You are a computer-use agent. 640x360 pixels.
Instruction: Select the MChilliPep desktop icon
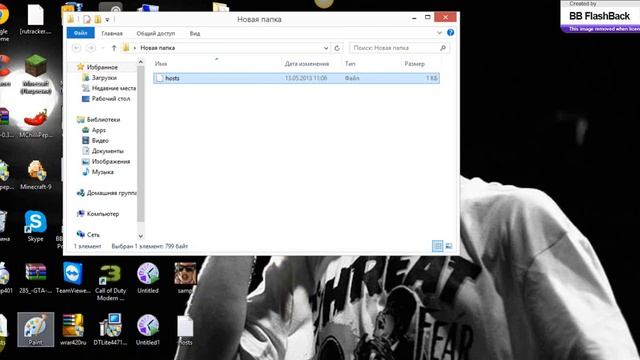click(36, 122)
